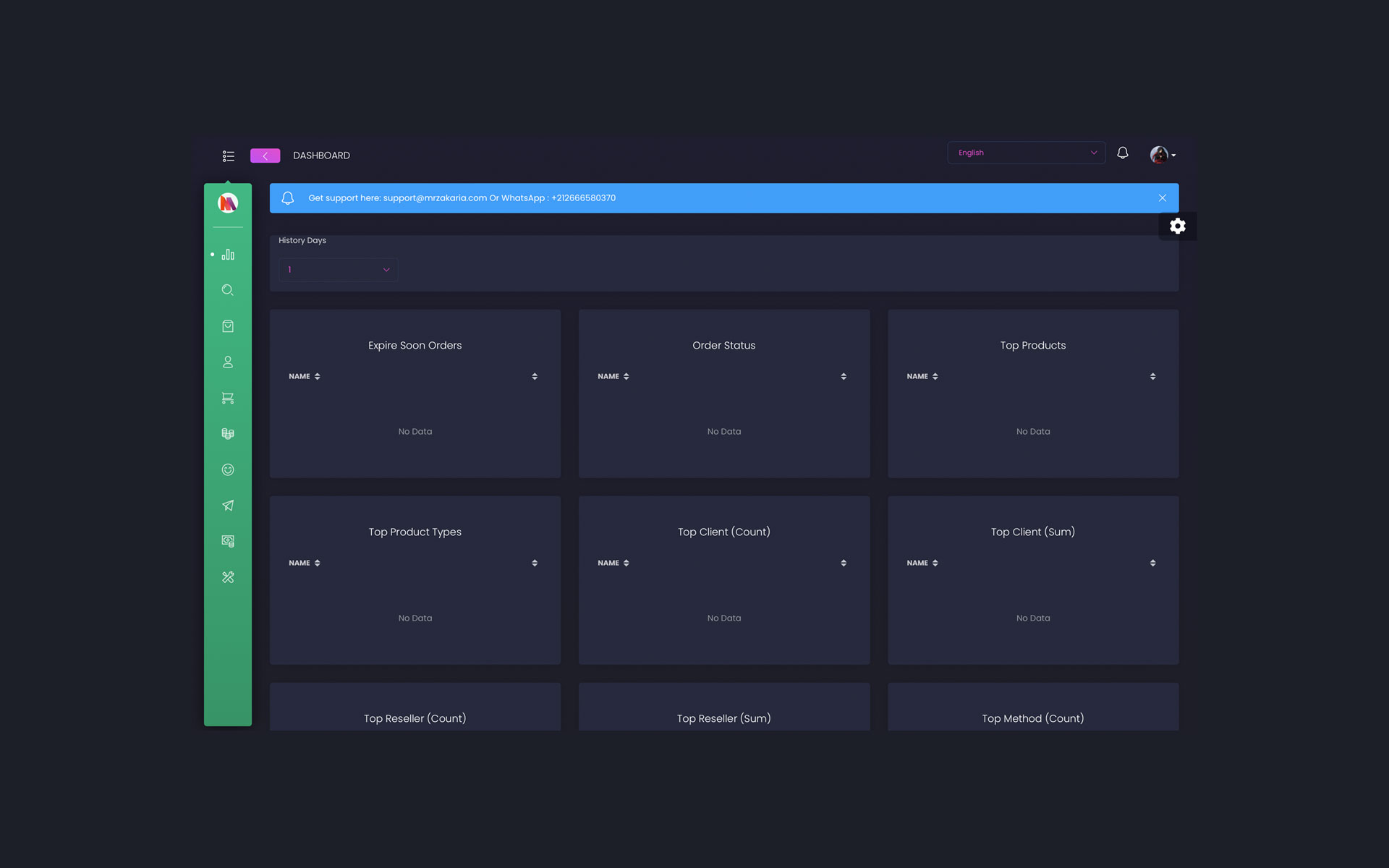Click the pink back arrow button

pyautogui.click(x=265, y=156)
